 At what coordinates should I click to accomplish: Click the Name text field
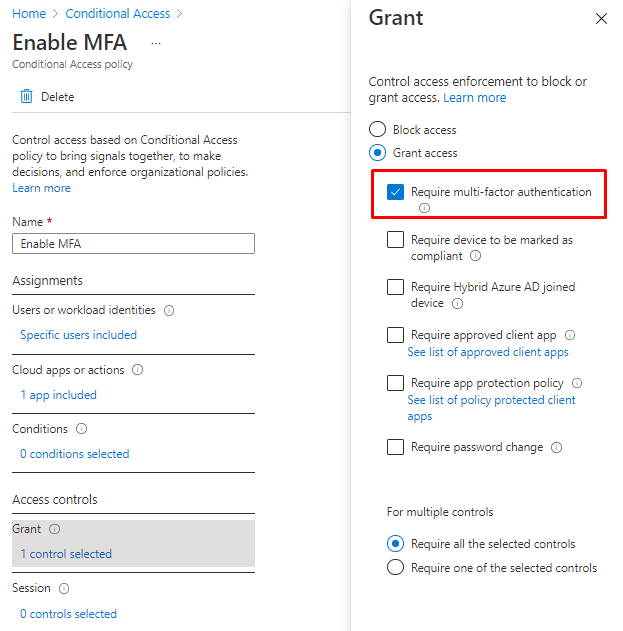133,244
